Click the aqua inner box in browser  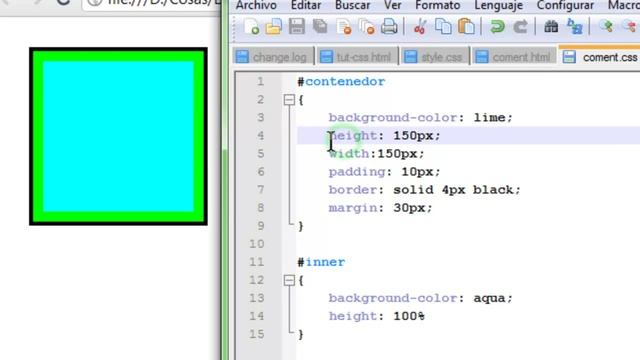[x=118, y=136]
